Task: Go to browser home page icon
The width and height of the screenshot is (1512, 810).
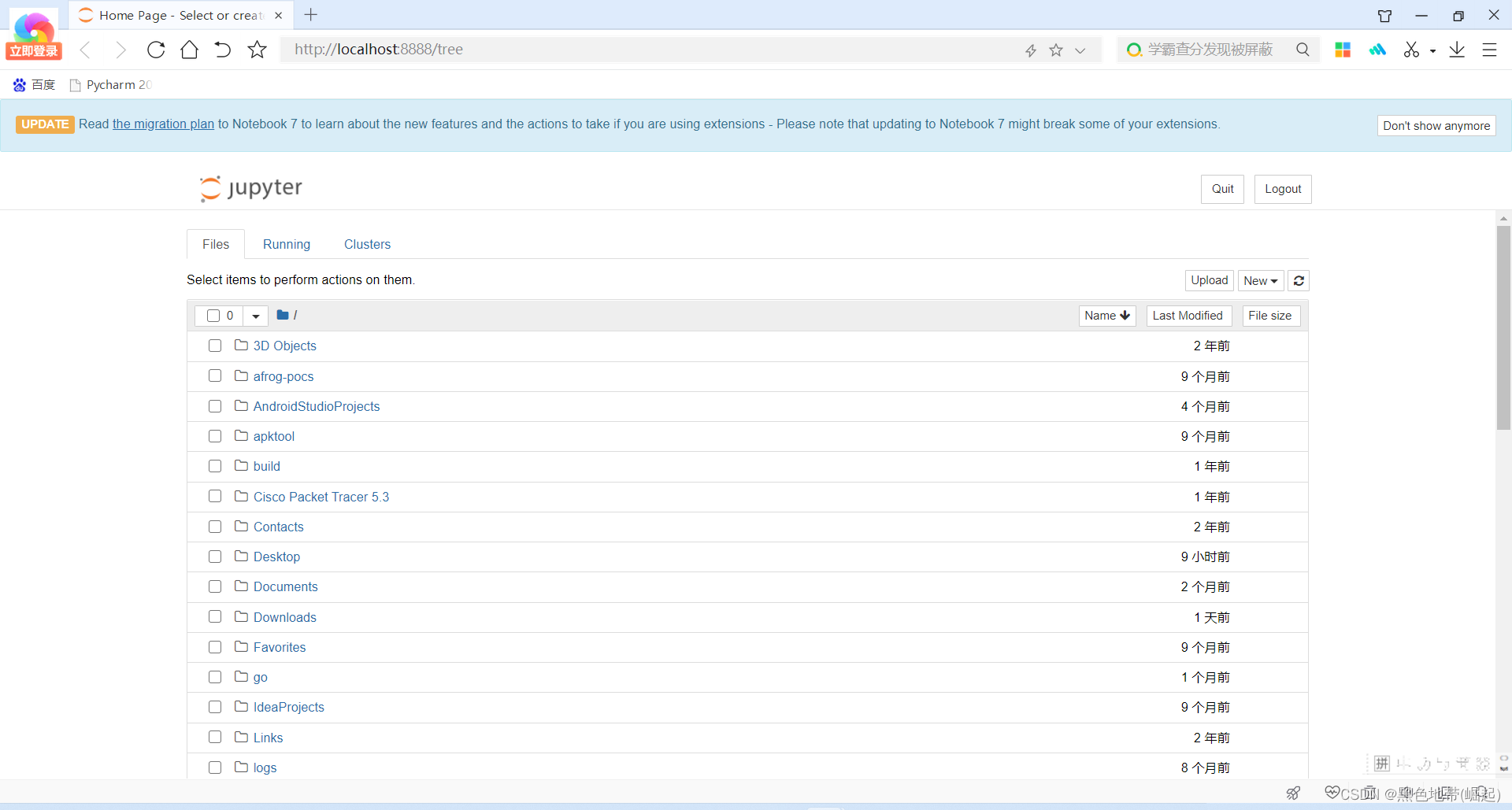Action: point(189,50)
